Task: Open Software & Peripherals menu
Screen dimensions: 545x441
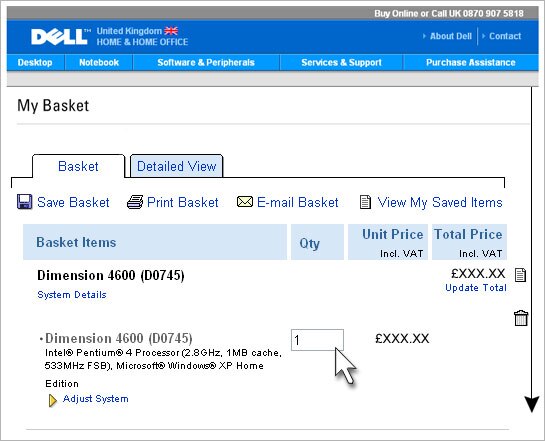Action: [x=206, y=63]
